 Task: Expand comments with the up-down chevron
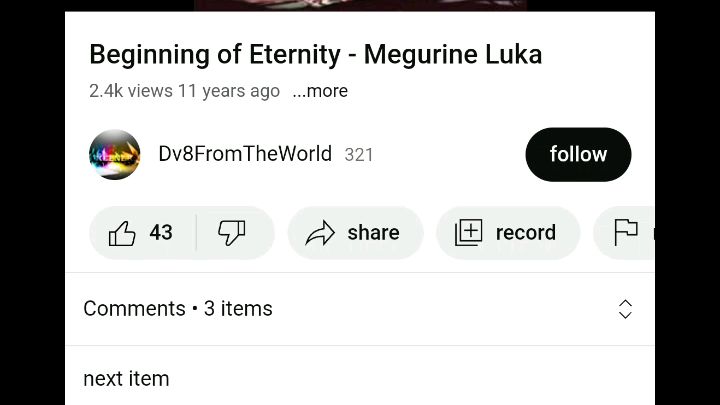pos(625,309)
